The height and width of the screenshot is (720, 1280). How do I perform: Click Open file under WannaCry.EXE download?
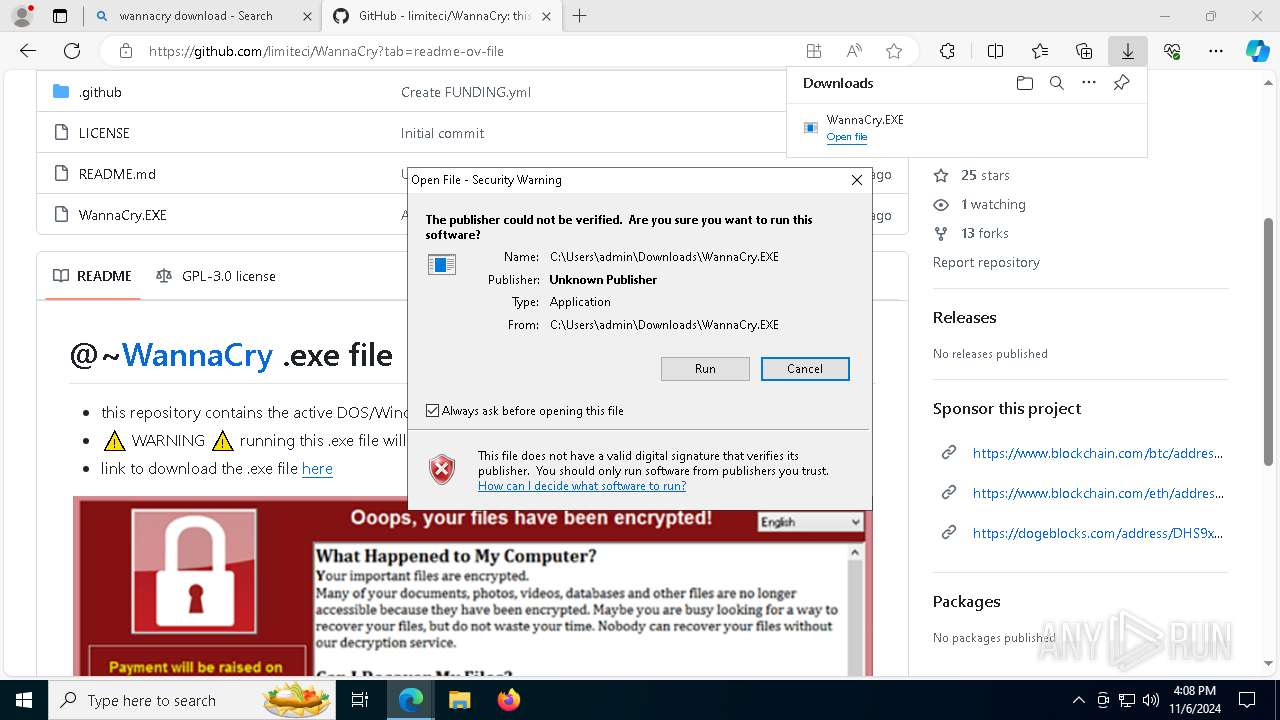coord(847,137)
